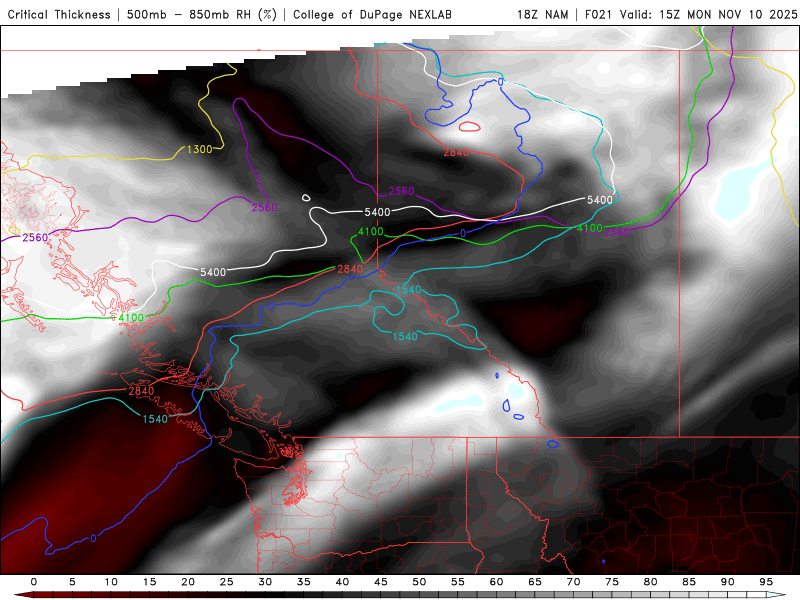Click the blue '0' label at the top of the blue loop
Image resolution: width=800 pixels, height=600 pixels.
point(501,82)
